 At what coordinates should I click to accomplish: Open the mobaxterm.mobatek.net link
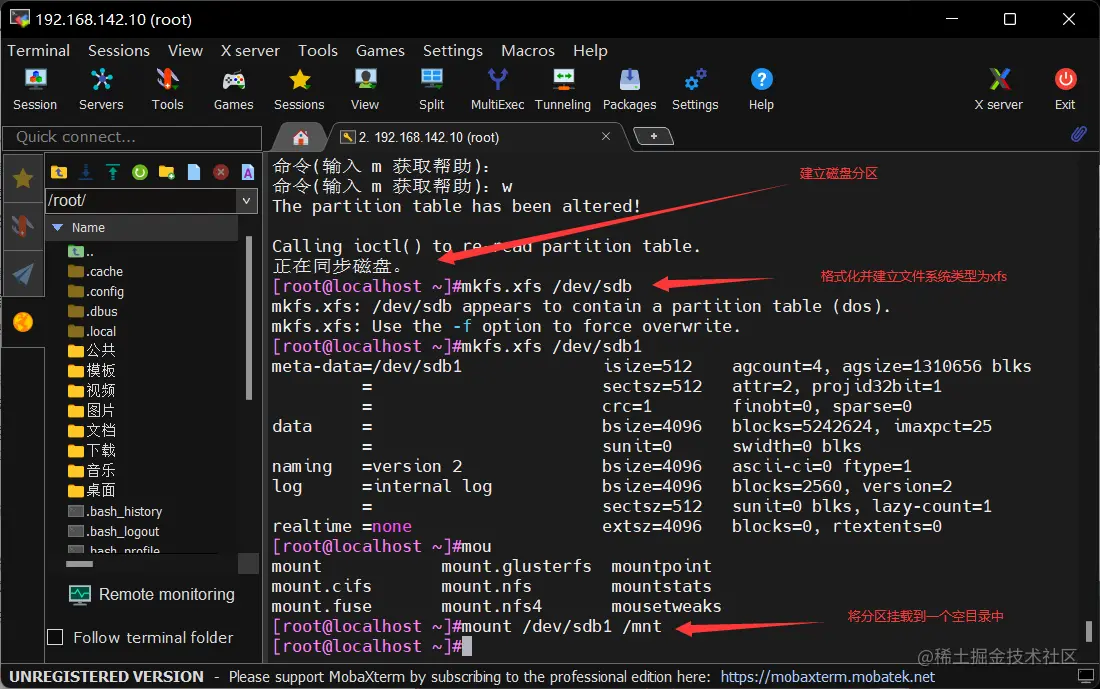(828, 676)
